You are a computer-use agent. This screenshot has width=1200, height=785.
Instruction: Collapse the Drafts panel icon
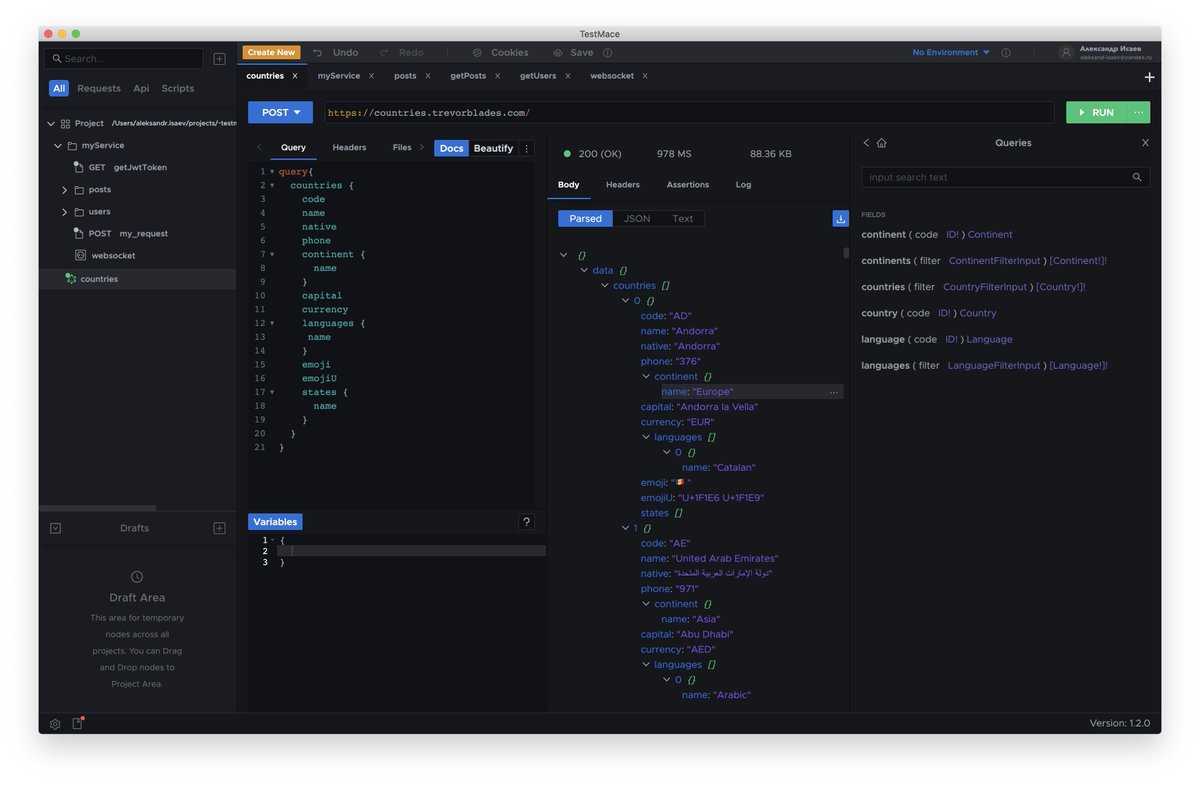[55, 528]
